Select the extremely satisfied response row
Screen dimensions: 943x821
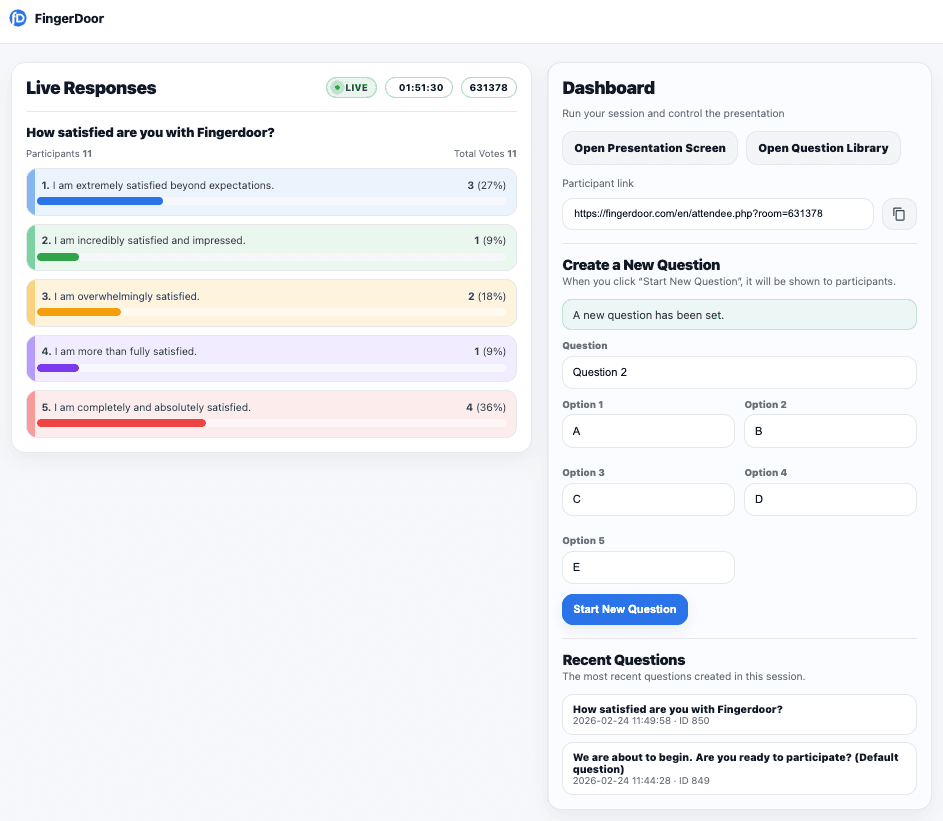click(x=272, y=191)
